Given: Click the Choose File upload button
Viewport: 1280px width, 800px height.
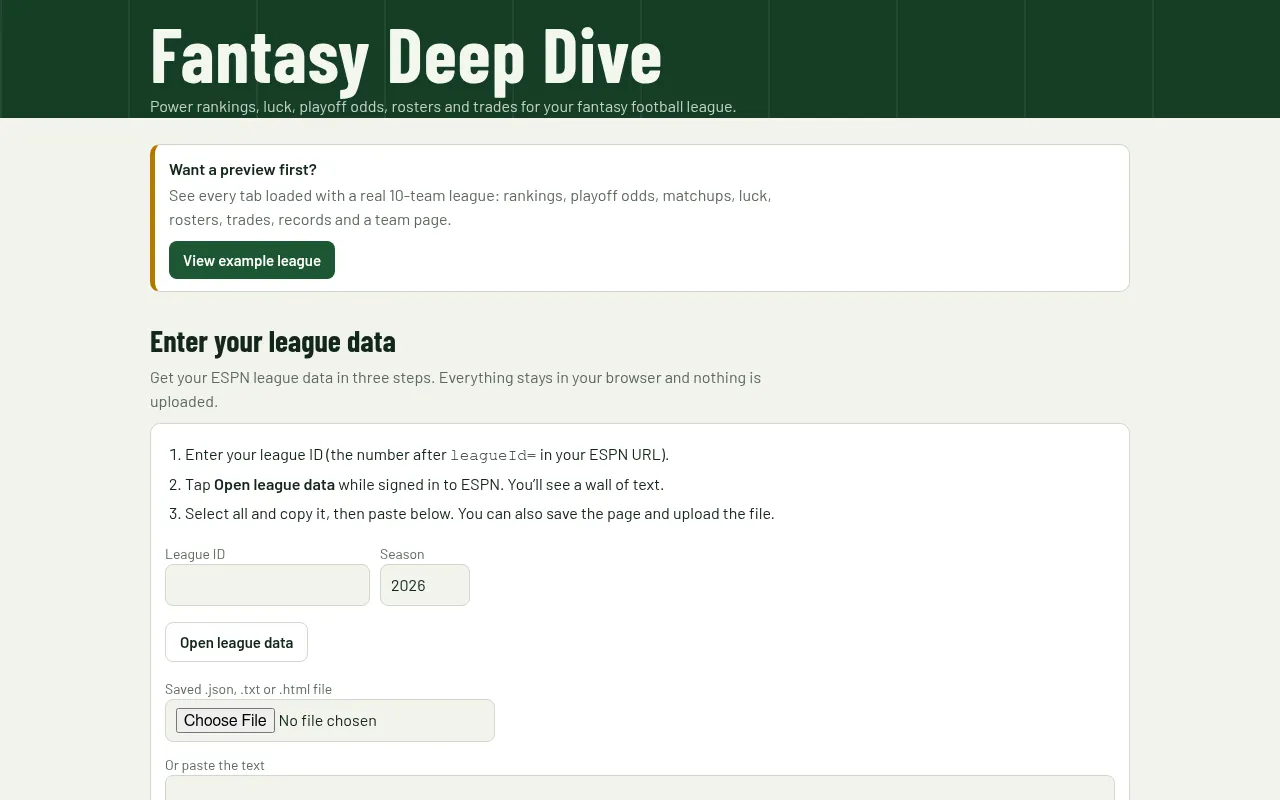Looking at the screenshot, I should coord(225,720).
